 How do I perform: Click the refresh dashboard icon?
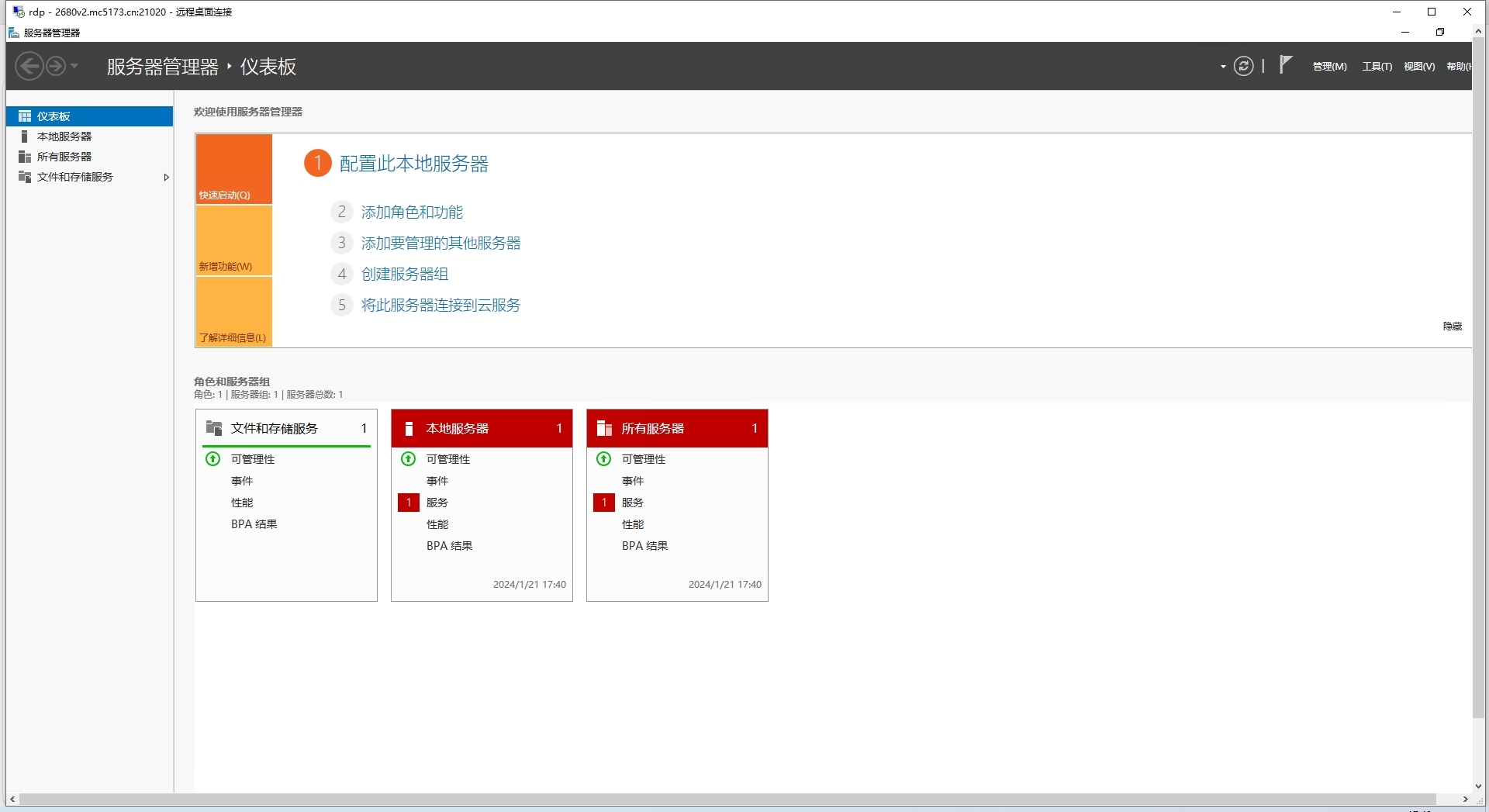[1243, 67]
